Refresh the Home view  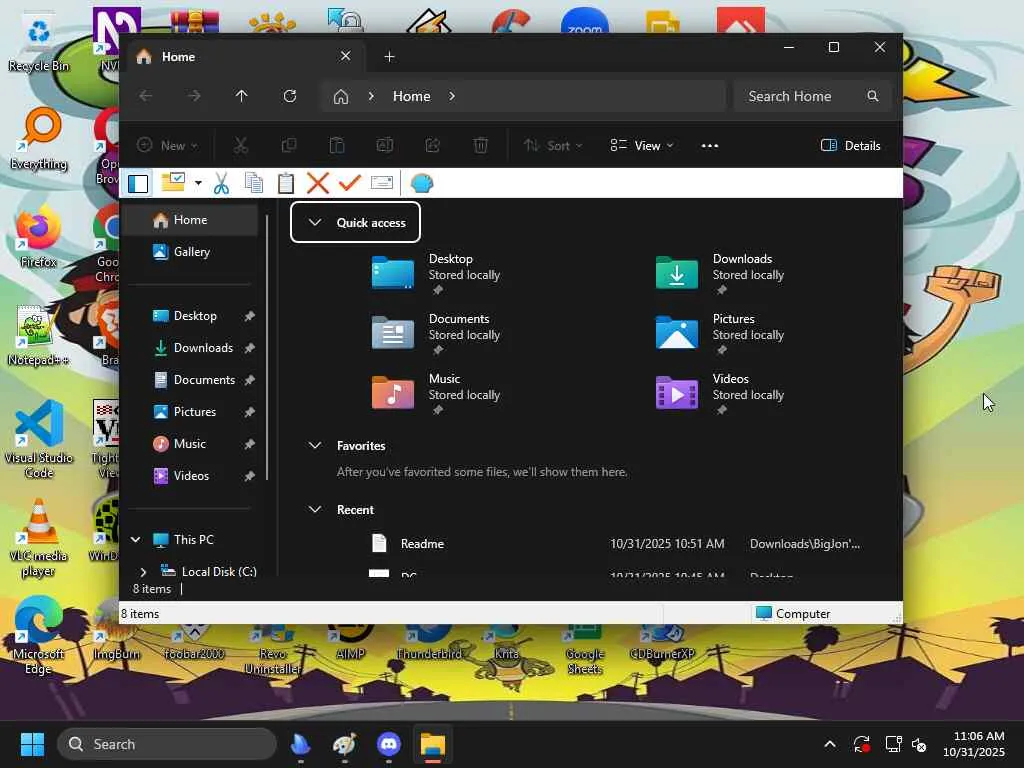(290, 96)
